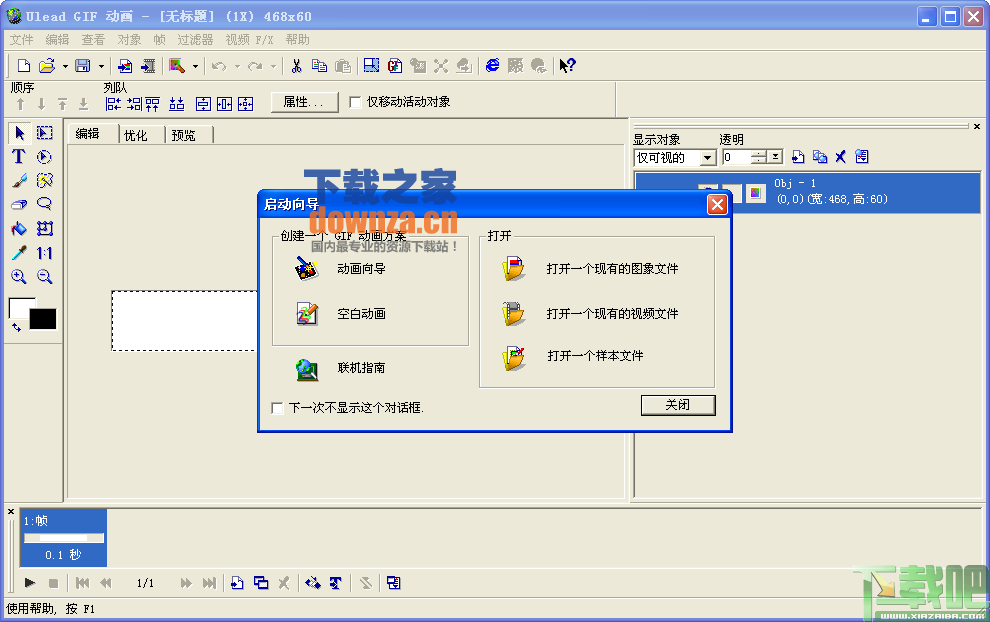
Task: Enable 下一次不显示这个对话框 checkbox
Action: click(x=278, y=408)
